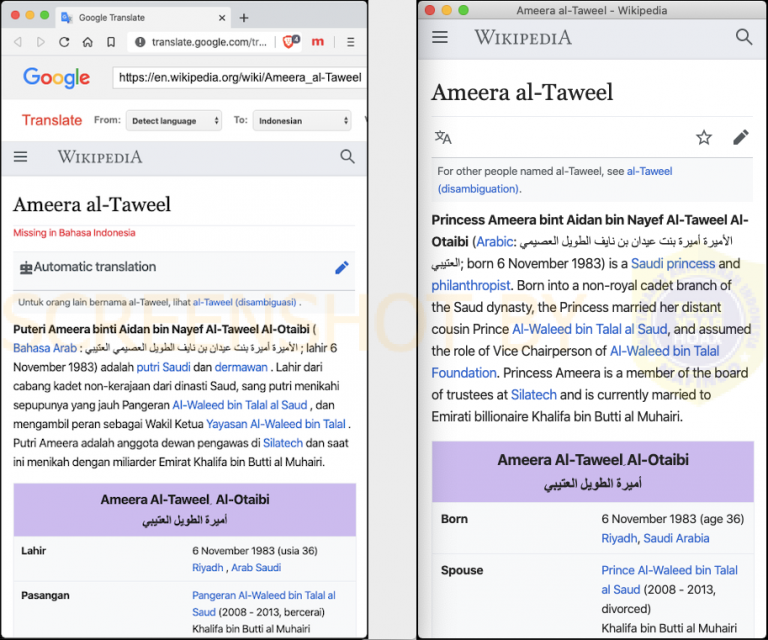The width and height of the screenshot is (768, 640).
Task: Click Wikipedia search icon in translated page
Action: pyautogui.click(x=347, y=157)
